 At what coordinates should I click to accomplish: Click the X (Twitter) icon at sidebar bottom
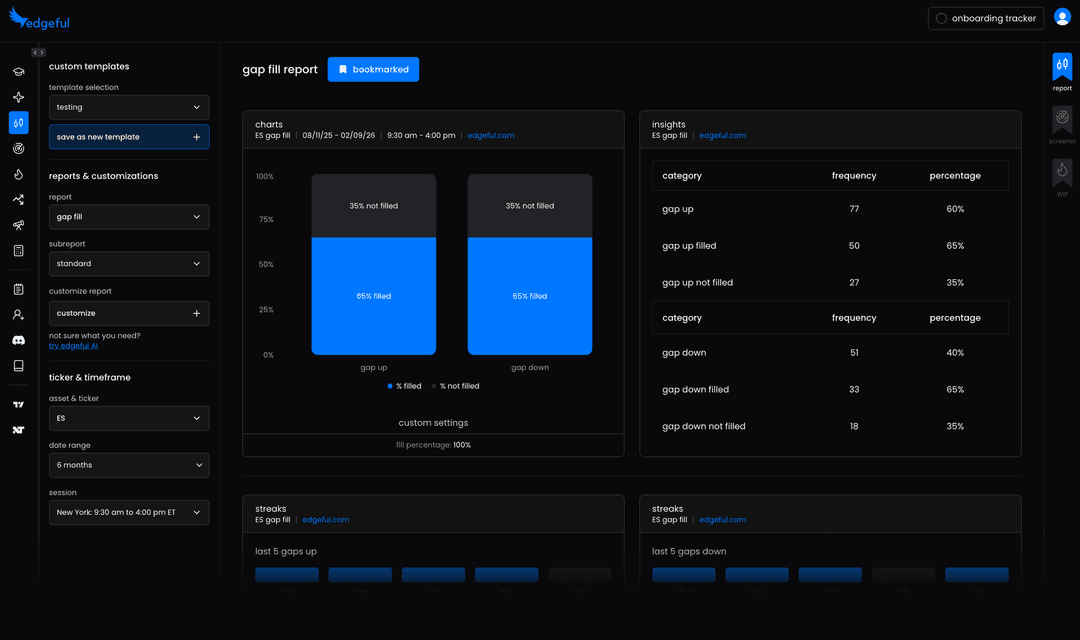point(18,430)
